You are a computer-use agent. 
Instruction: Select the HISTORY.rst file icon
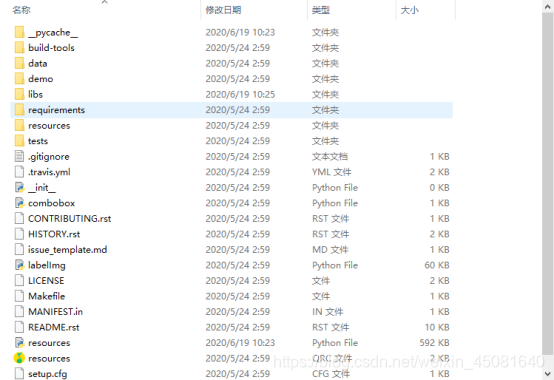tap(19, 234)
